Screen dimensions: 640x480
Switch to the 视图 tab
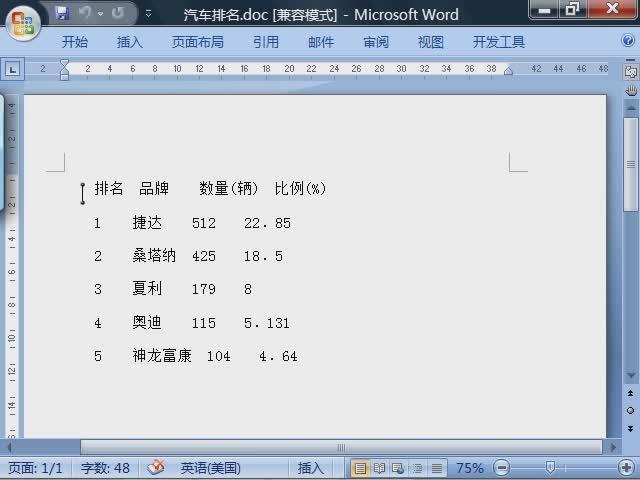(431, 42)
